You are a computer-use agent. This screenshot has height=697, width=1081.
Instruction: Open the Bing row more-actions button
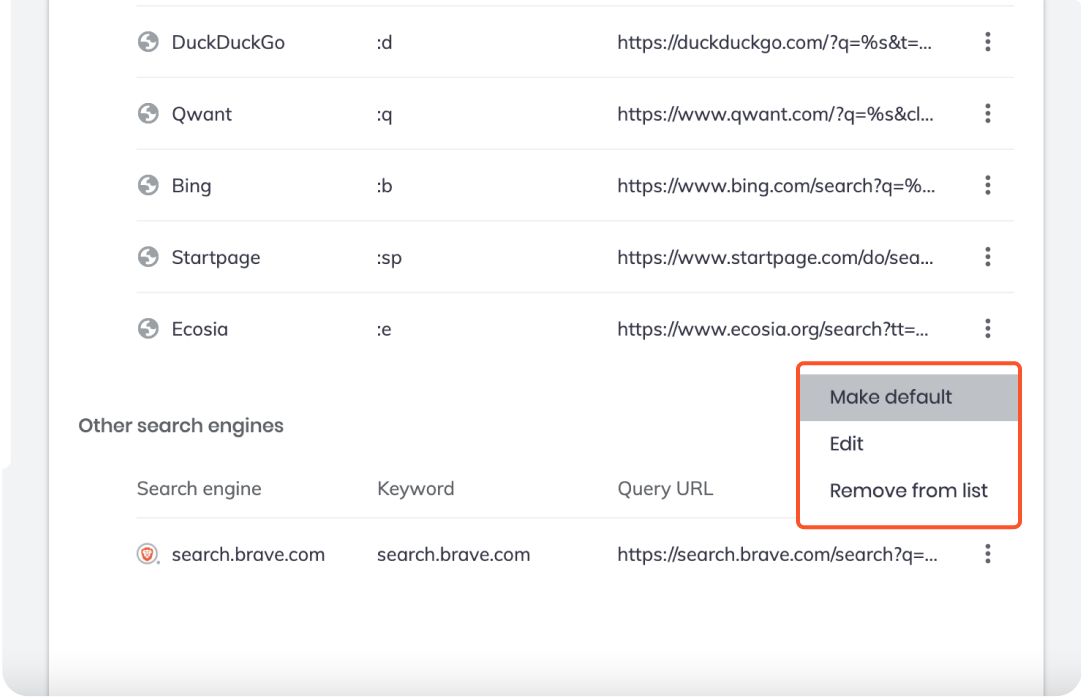tap(987, 185)
